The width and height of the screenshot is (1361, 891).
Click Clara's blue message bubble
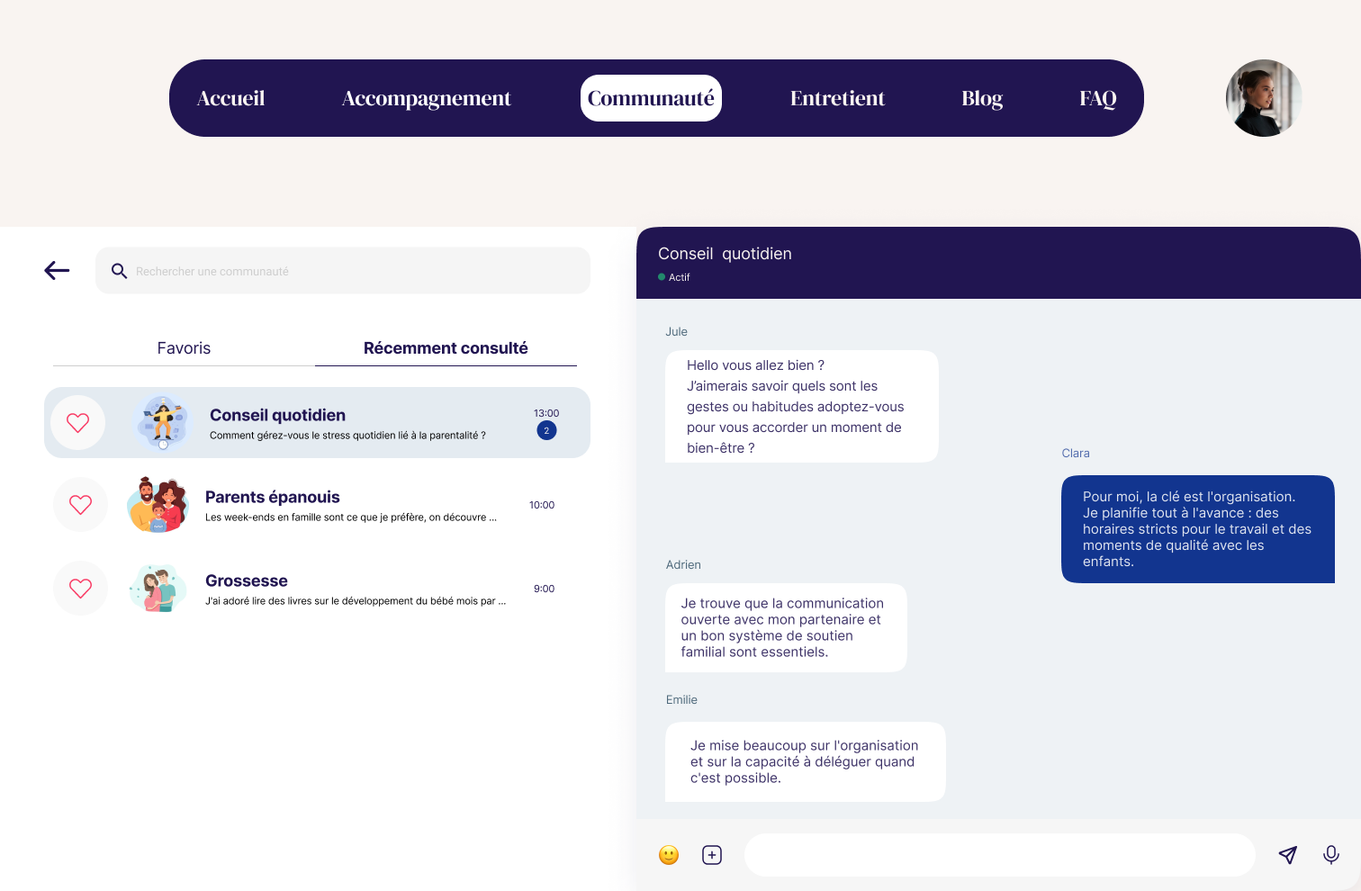[x=1198, y=529]
